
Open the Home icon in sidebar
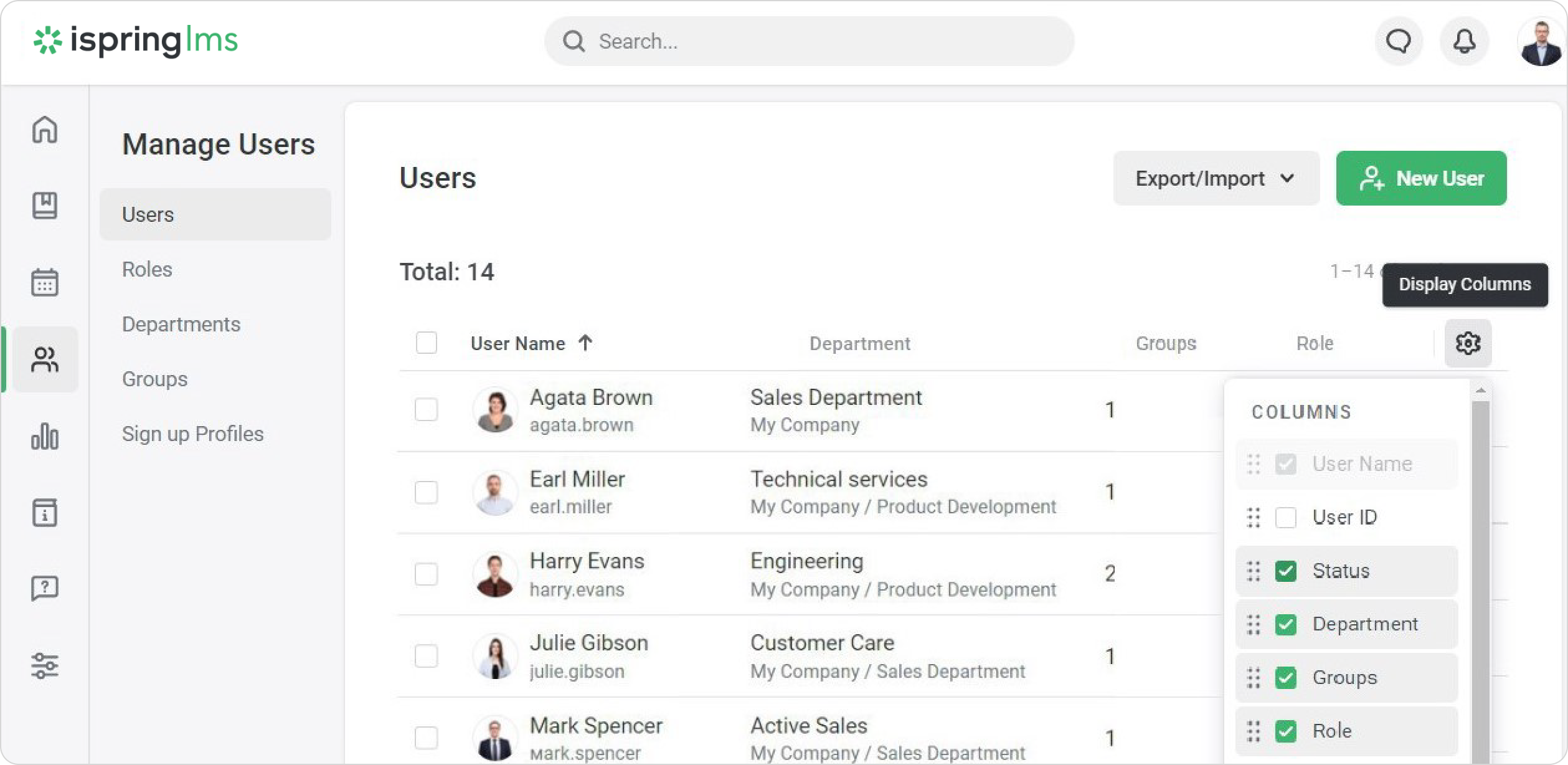(45, 130)
